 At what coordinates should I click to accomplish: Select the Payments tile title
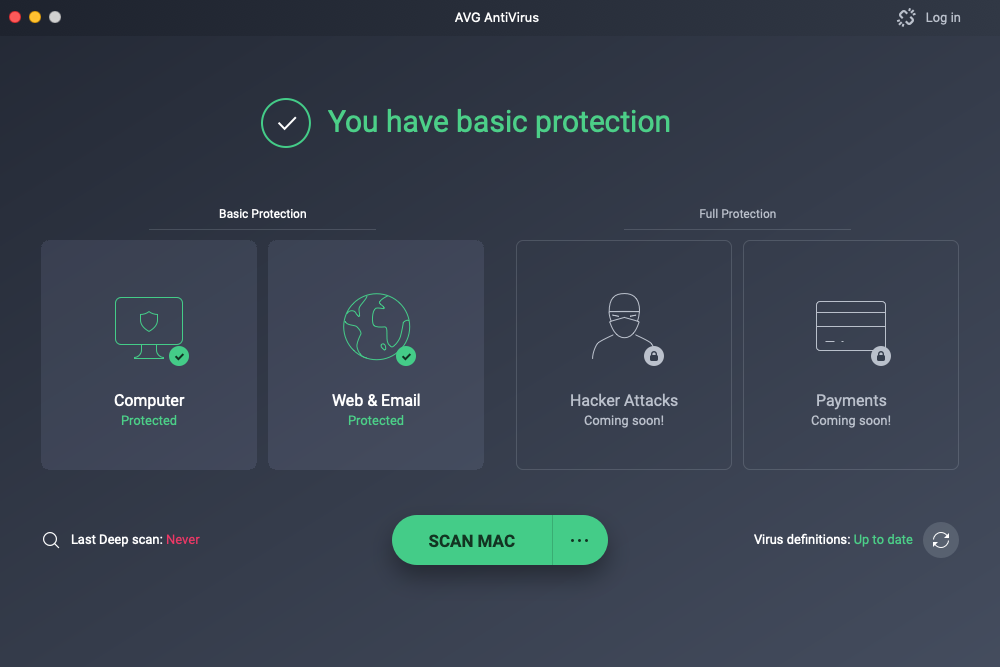click(x=851, y=400)
